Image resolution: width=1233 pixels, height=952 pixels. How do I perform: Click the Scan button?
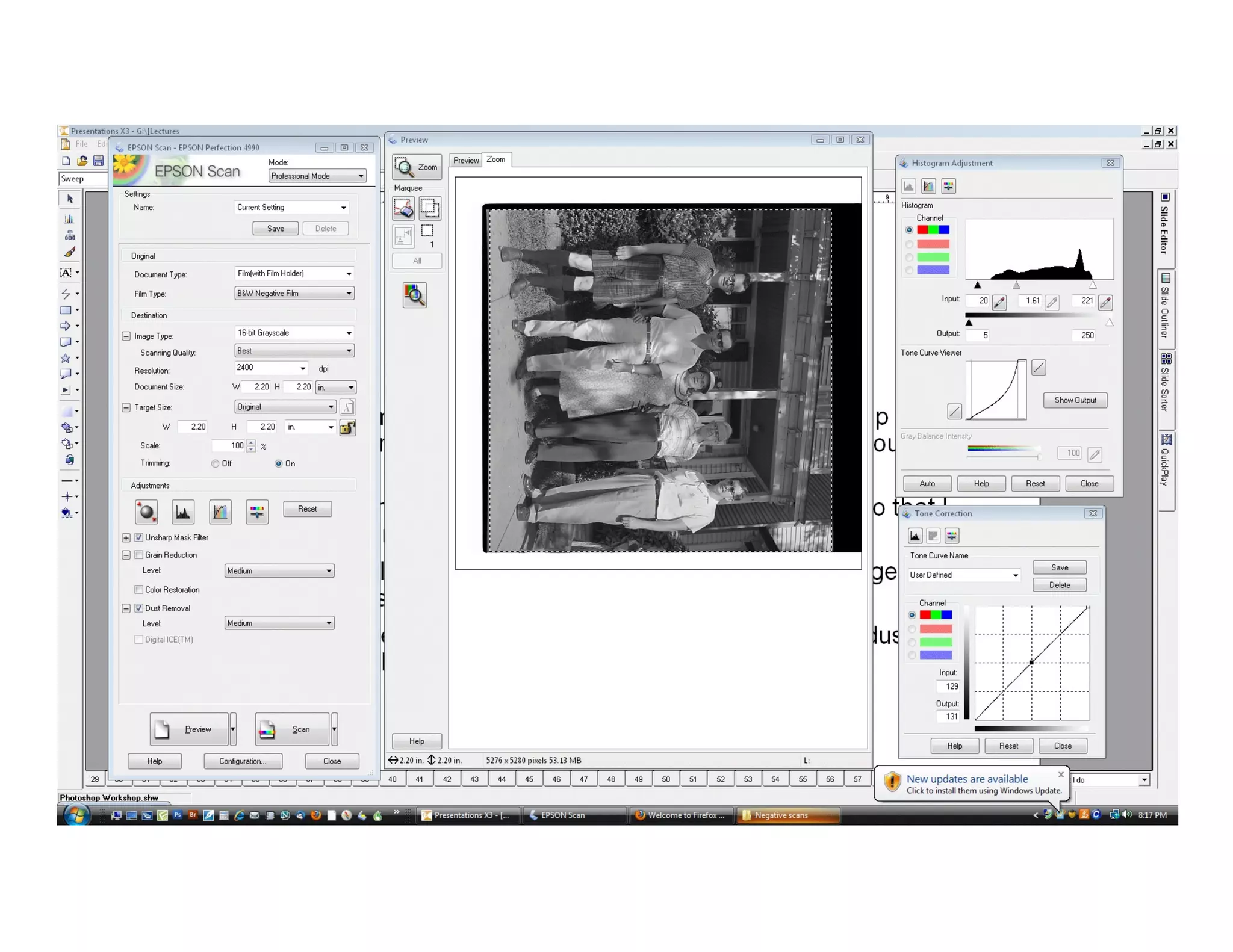[x=292, y=729]
